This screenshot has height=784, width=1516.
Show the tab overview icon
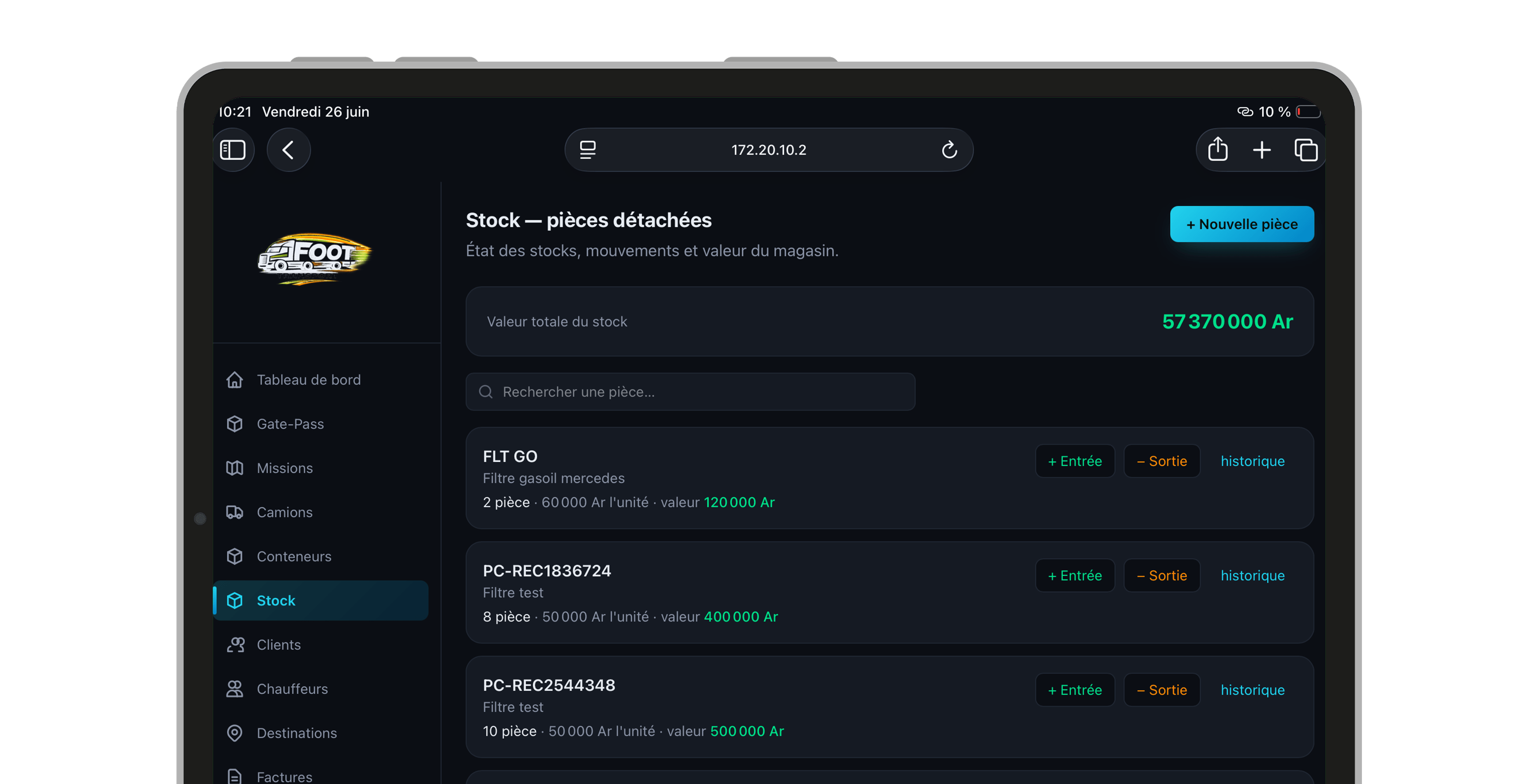(1305, 150)
